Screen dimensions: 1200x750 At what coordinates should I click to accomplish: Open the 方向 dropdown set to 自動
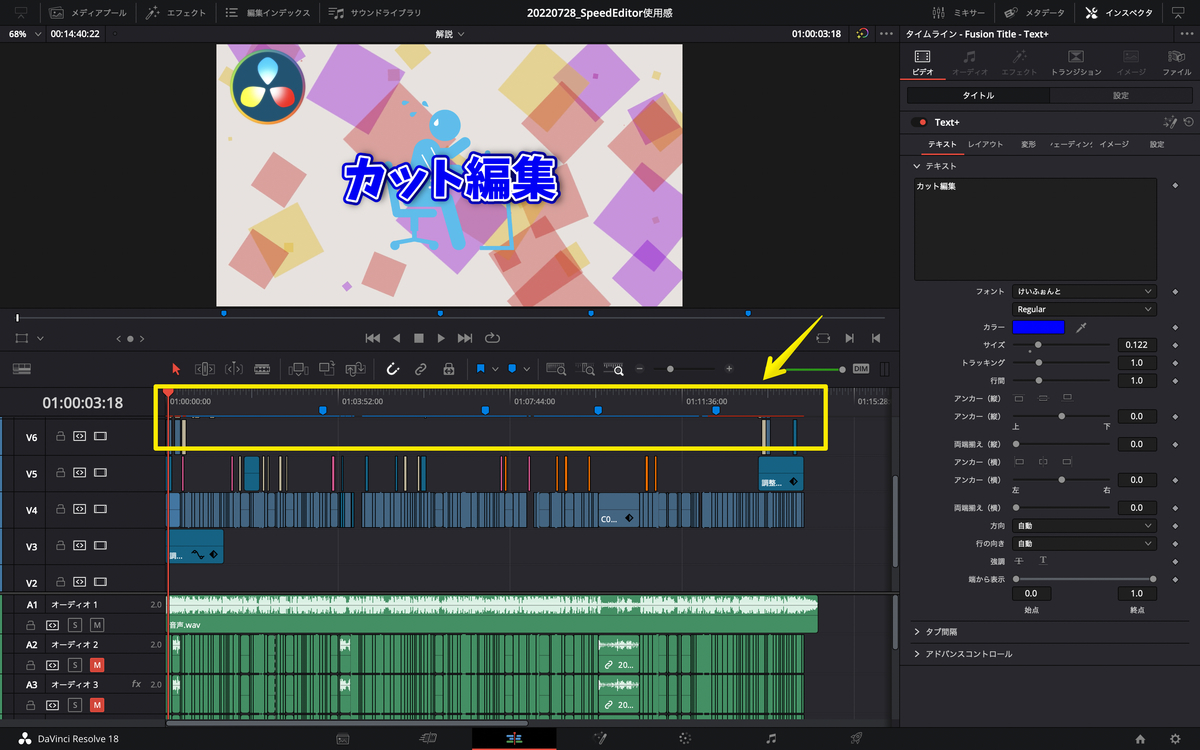pos(1084,525)
